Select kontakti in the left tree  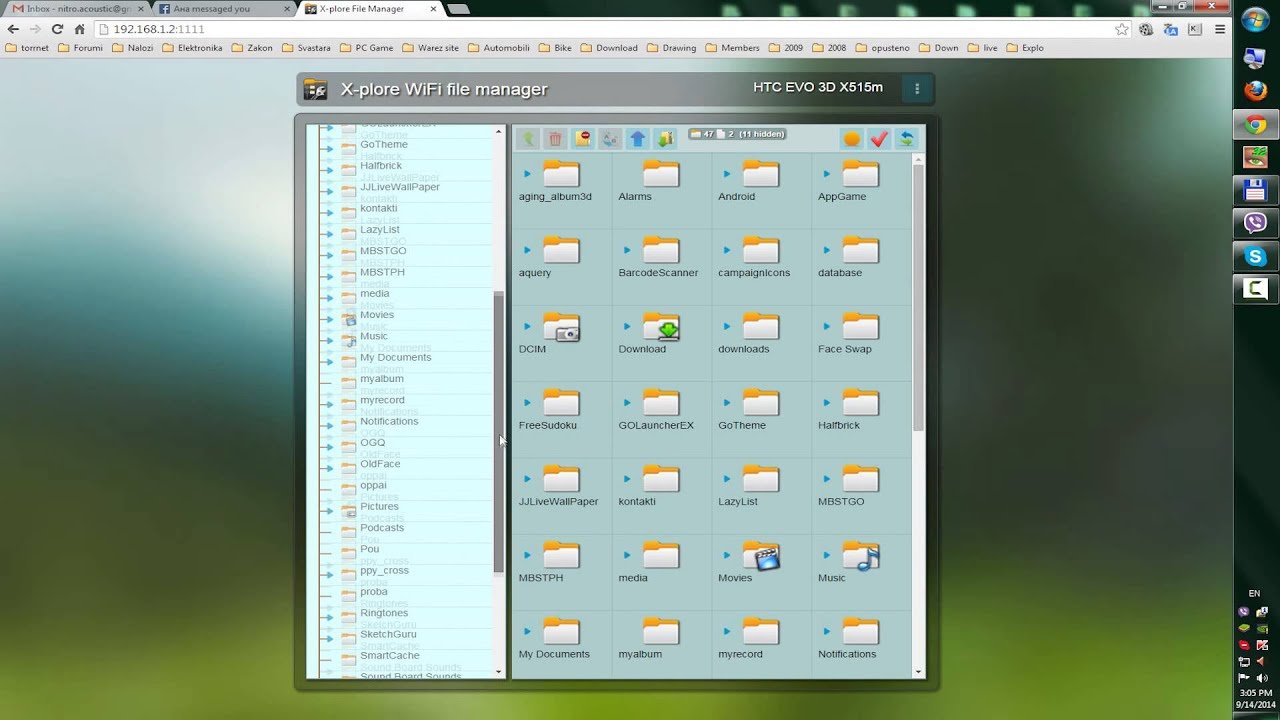(378, 208)
